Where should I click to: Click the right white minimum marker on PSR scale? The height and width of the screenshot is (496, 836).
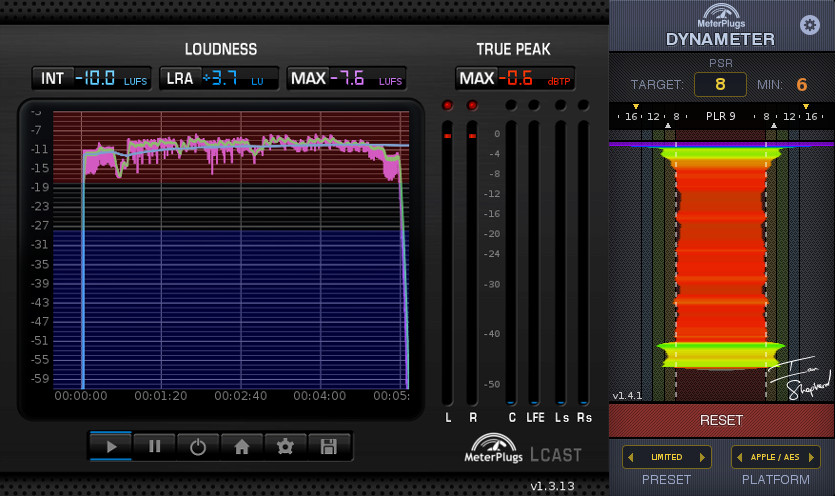pyautogui.click(x=774, y=125)
